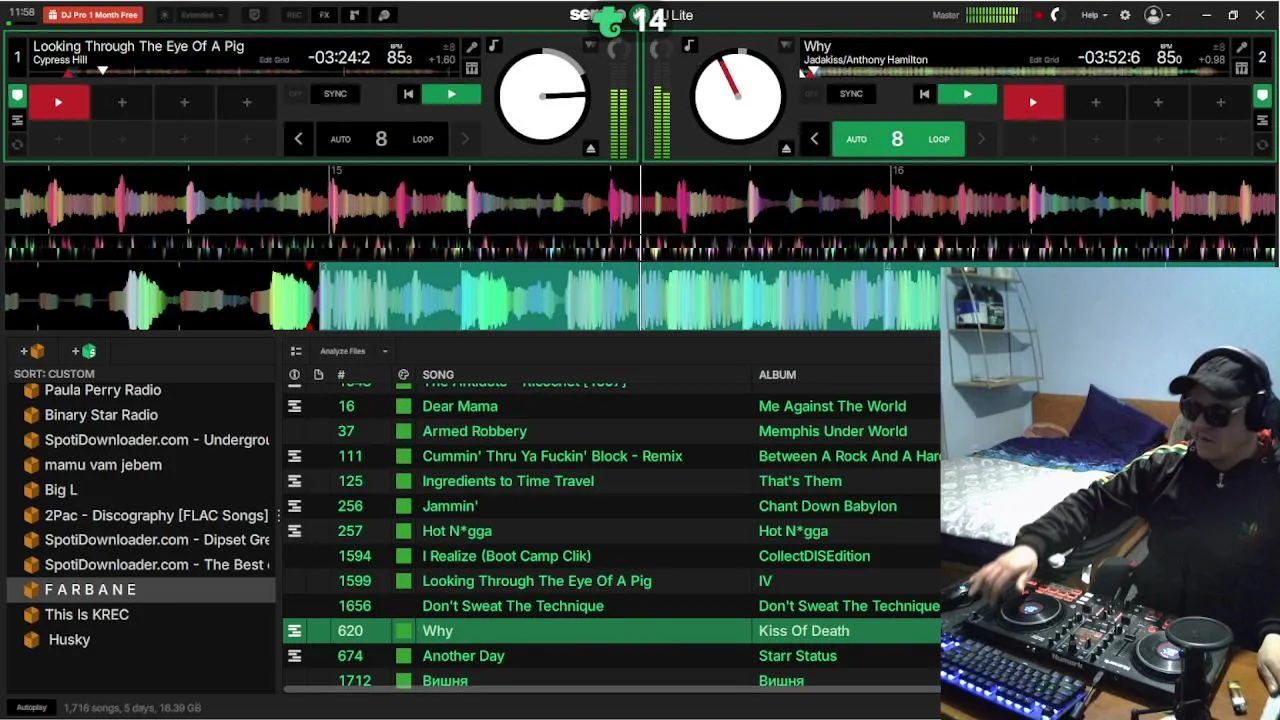Enable SYNC on deck 1
The width and height of the screenshot is (1280, 720).
[335, 94]
